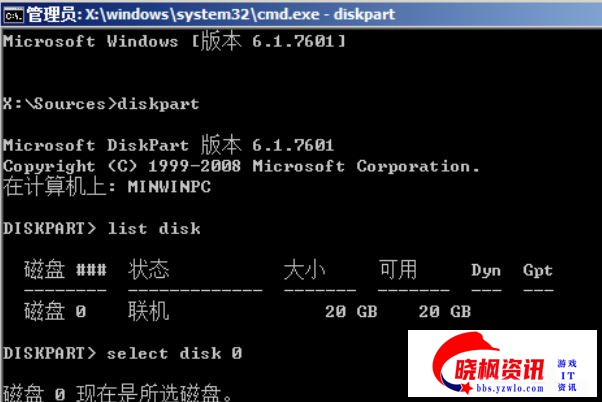Click the 可用 column header
Screen dimensions: 602x402
pyautogui.click(x=398, y=269)
